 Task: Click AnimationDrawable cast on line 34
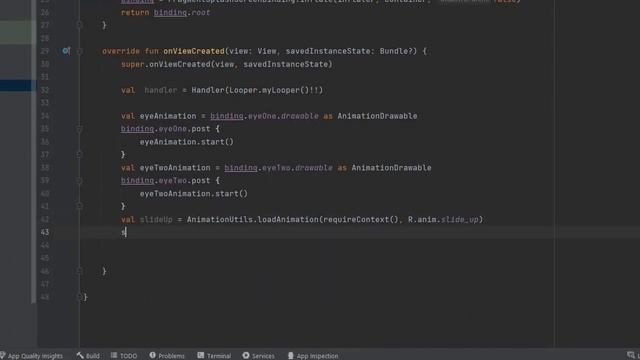tap(377, 116)
